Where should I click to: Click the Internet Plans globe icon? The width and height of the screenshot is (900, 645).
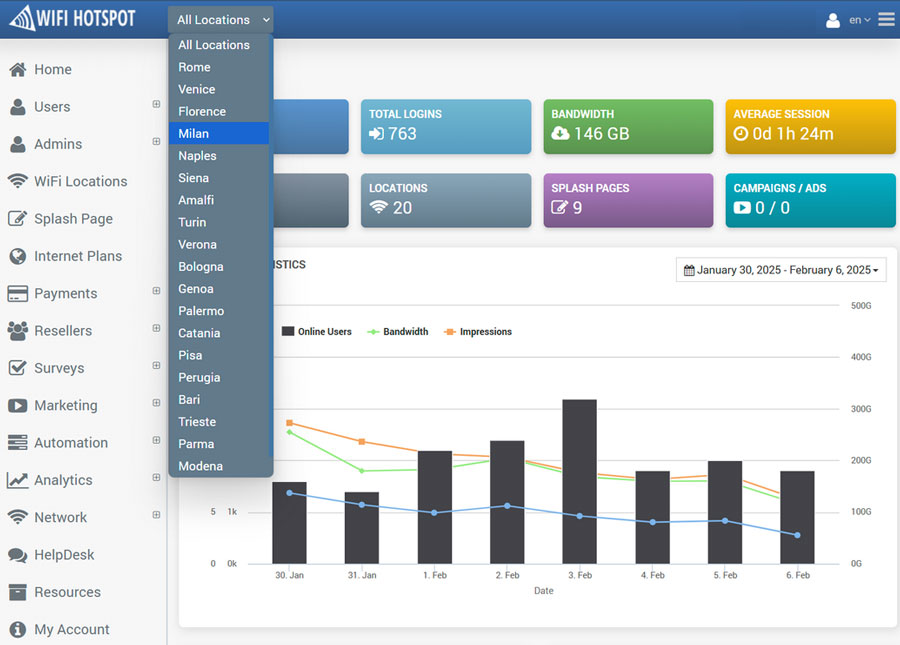[17, 256]
